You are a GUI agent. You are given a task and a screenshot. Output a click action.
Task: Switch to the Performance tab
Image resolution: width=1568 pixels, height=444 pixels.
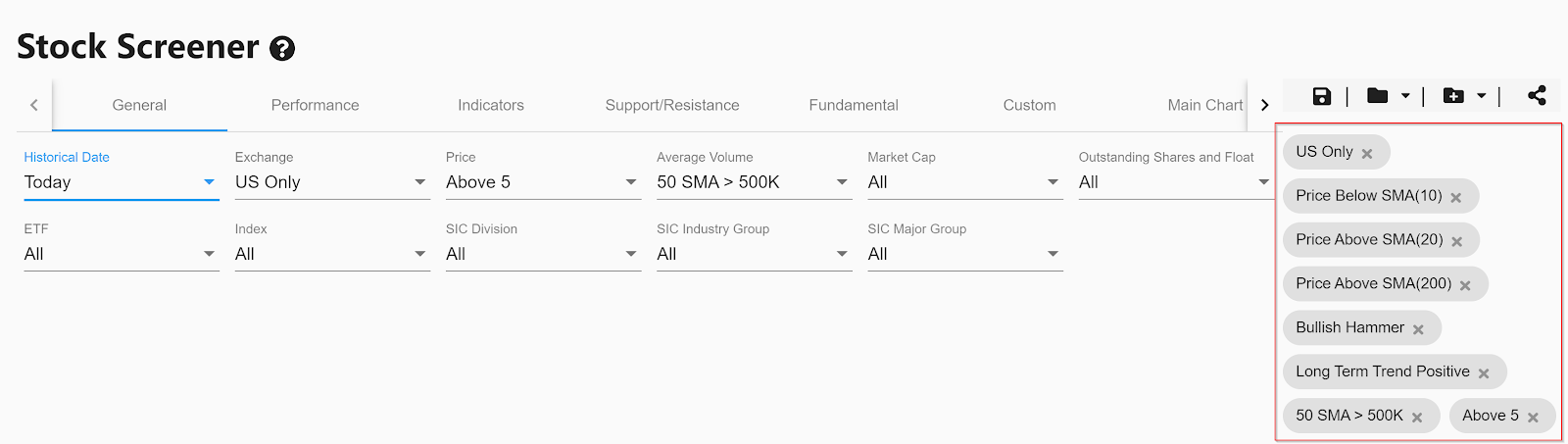click(x=315, y=105)
